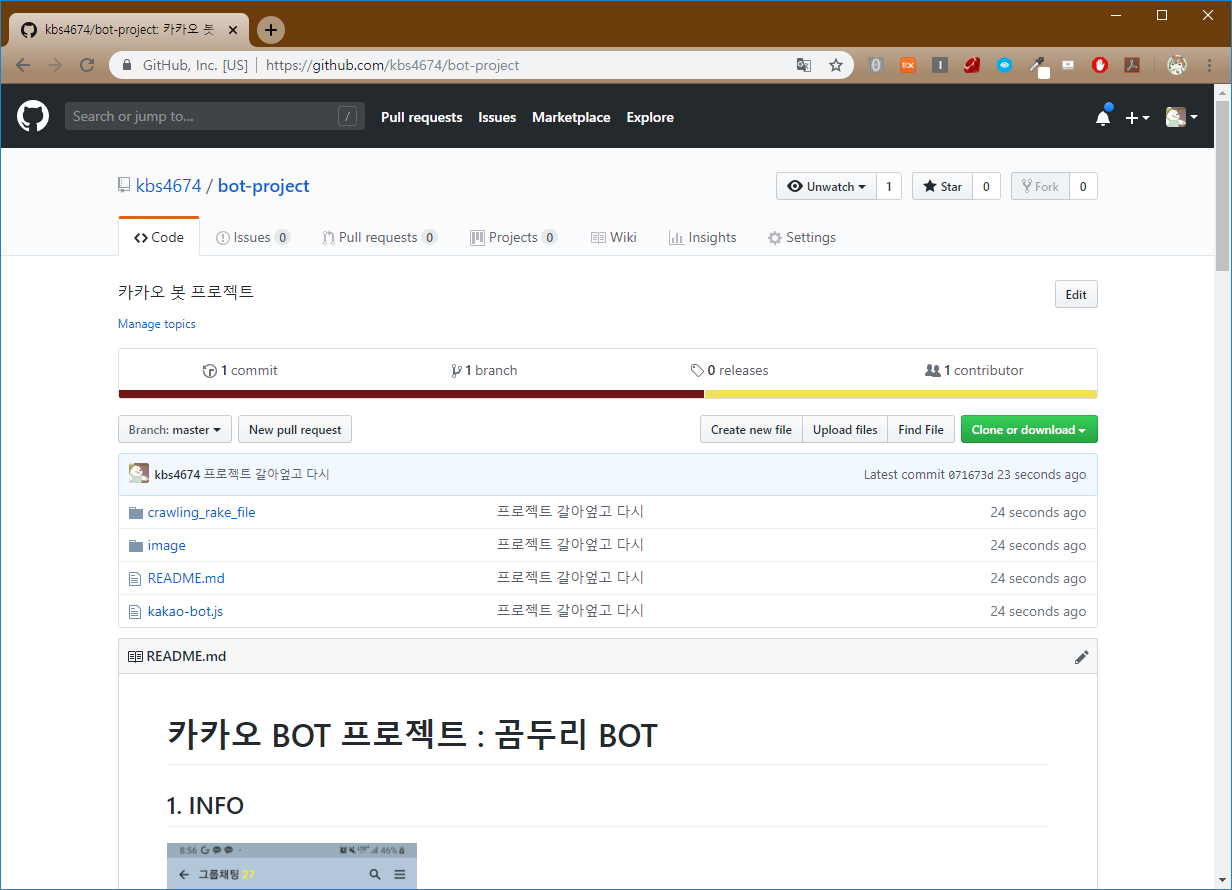Open Pull requests in top navigation
Image resolution: width=1232 pixels, height=890 pixels.
point(422,117)
